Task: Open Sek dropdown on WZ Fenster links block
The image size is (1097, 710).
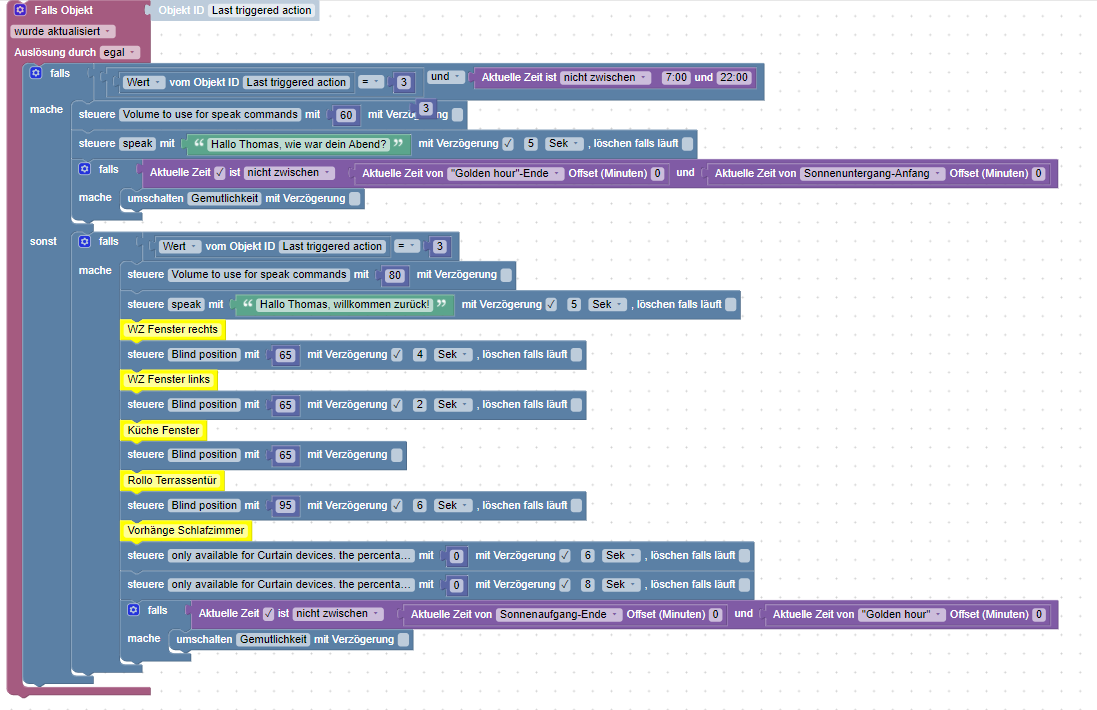Action: (x=453, y=404)
